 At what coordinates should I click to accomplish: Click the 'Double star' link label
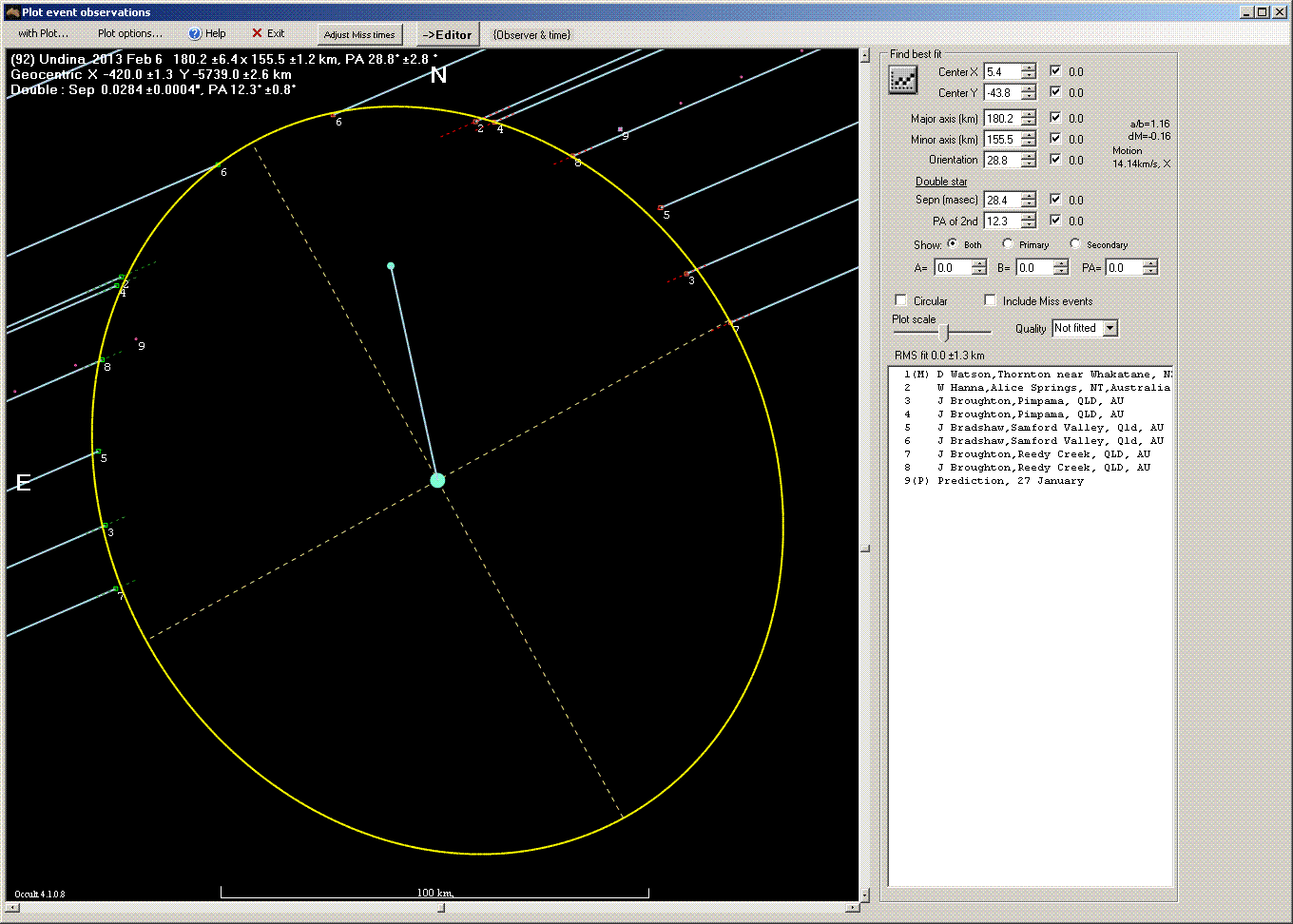[941, 182]
